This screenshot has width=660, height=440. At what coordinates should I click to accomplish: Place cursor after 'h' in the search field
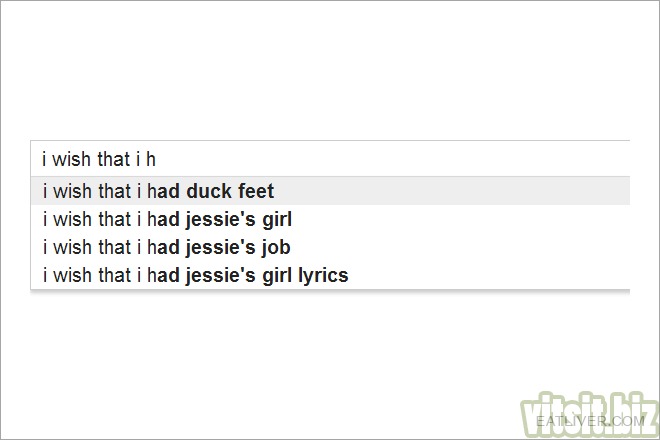click(x=157, y=159)
